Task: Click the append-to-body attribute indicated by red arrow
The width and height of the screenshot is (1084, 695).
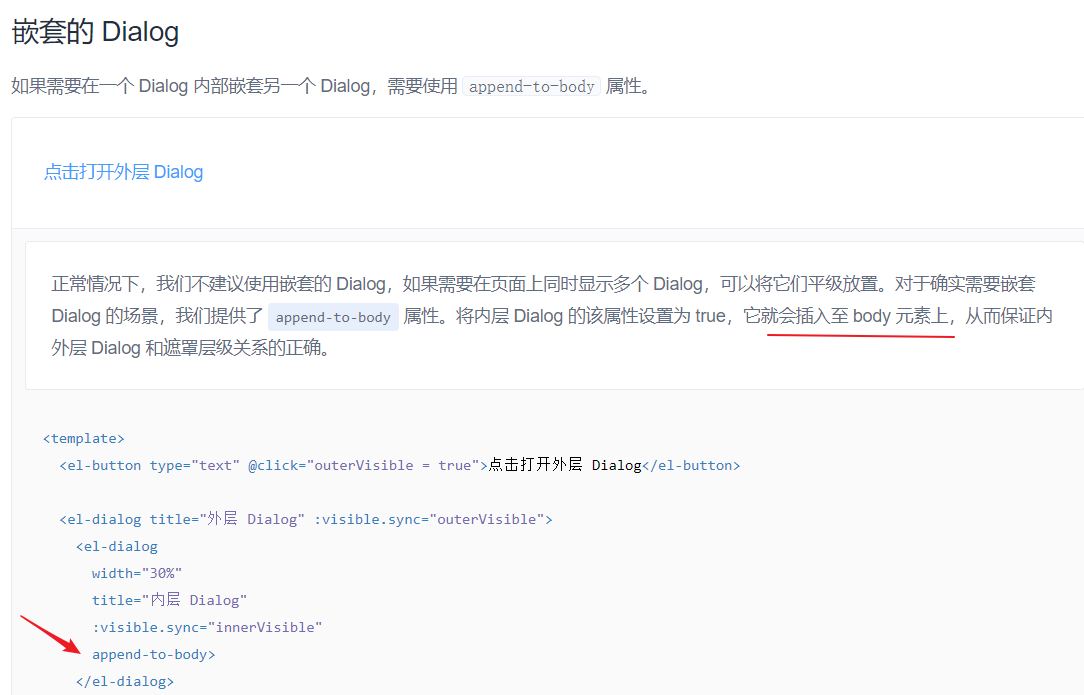Action: click(x=152, y=654)
